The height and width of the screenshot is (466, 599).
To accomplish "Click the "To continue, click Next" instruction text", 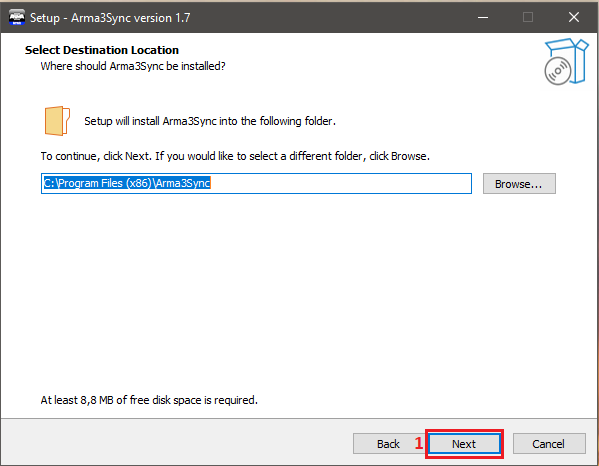I will pos(235,156).
